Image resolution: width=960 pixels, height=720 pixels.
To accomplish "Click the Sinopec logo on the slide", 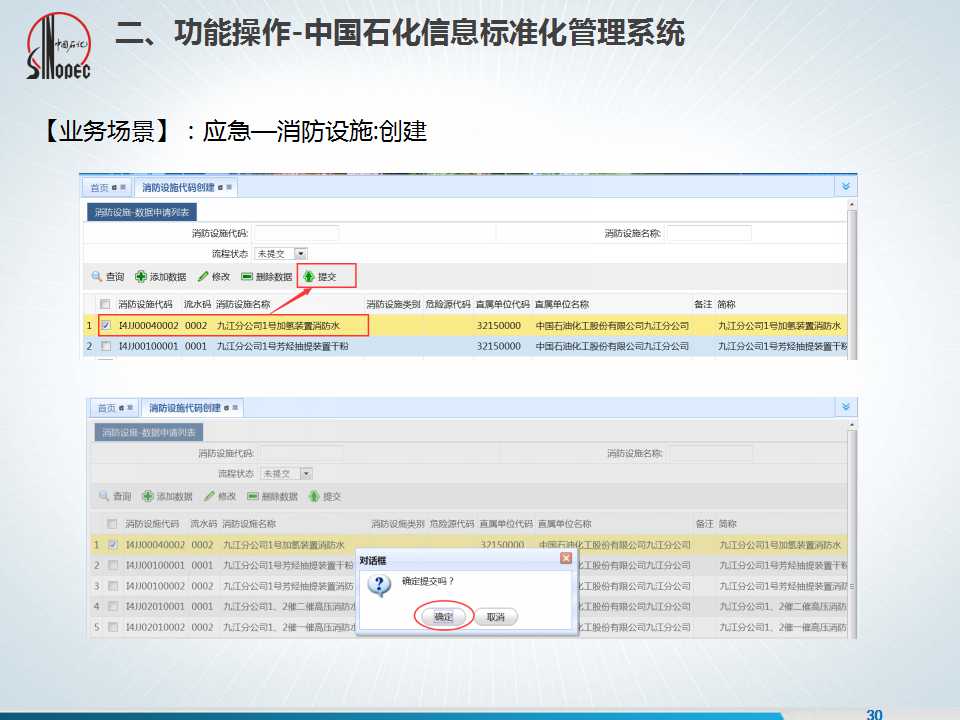I will pyautogui.click(x=59, y=47).
